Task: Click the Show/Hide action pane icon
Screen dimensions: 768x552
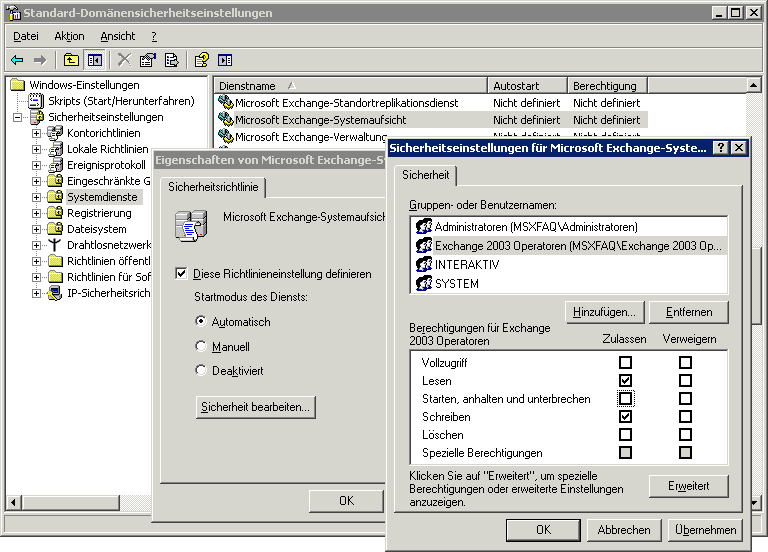Action: 225,60
